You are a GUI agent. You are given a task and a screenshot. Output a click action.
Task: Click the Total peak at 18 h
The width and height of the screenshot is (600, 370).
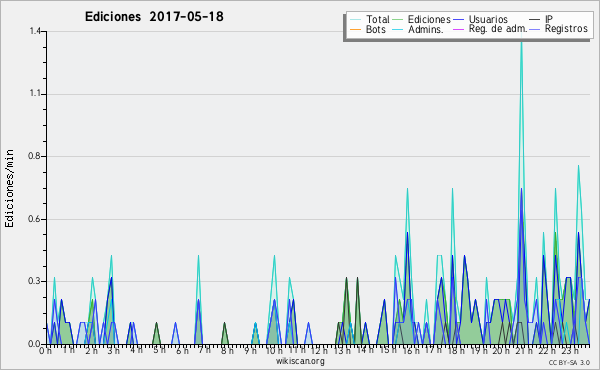[x=452, y=189]
